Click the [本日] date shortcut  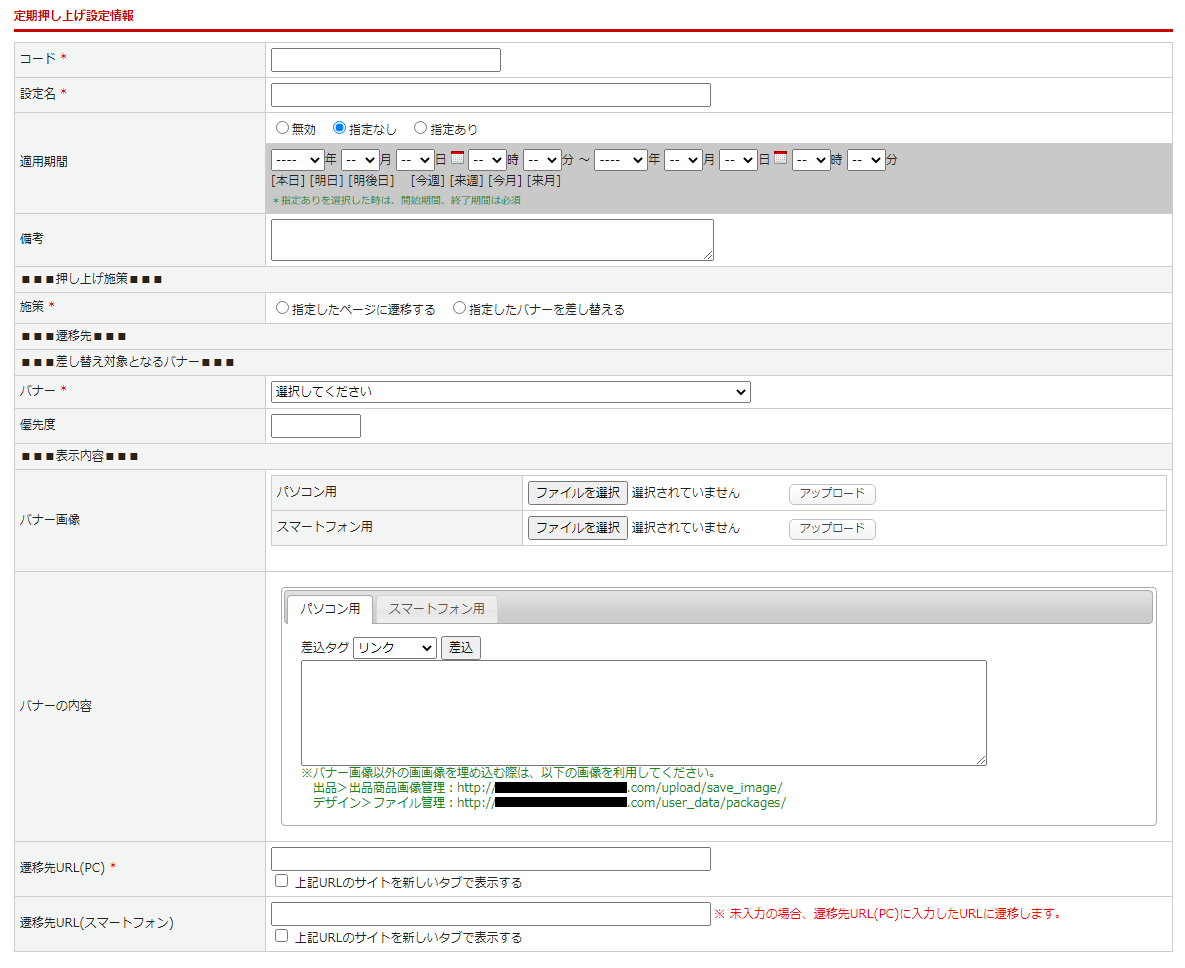click(x=288, y=181)
